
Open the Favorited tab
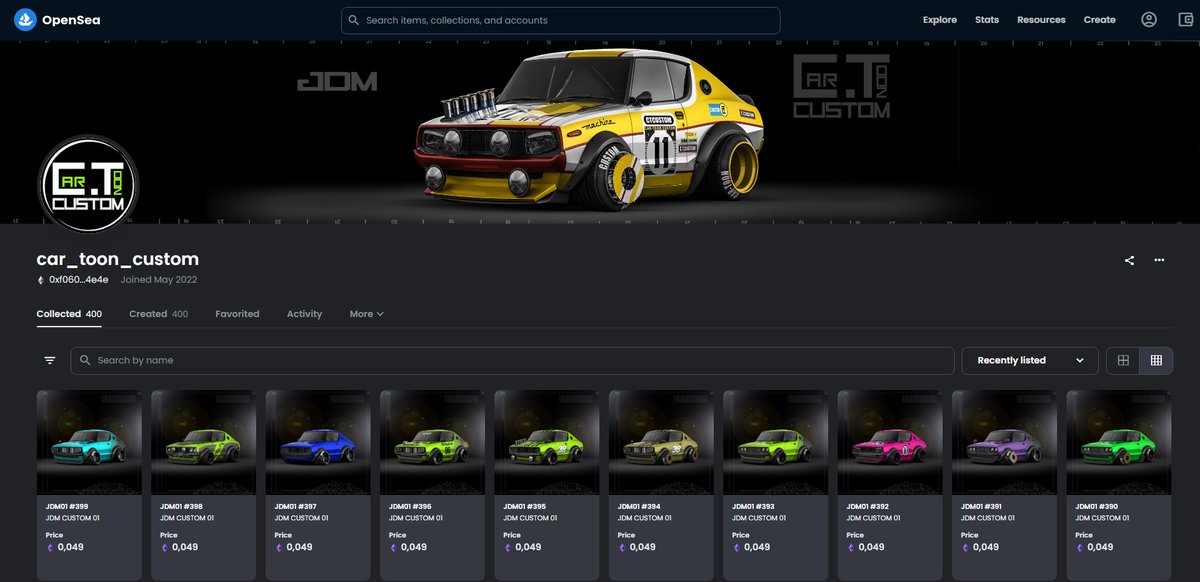click(x=237, y=314)
